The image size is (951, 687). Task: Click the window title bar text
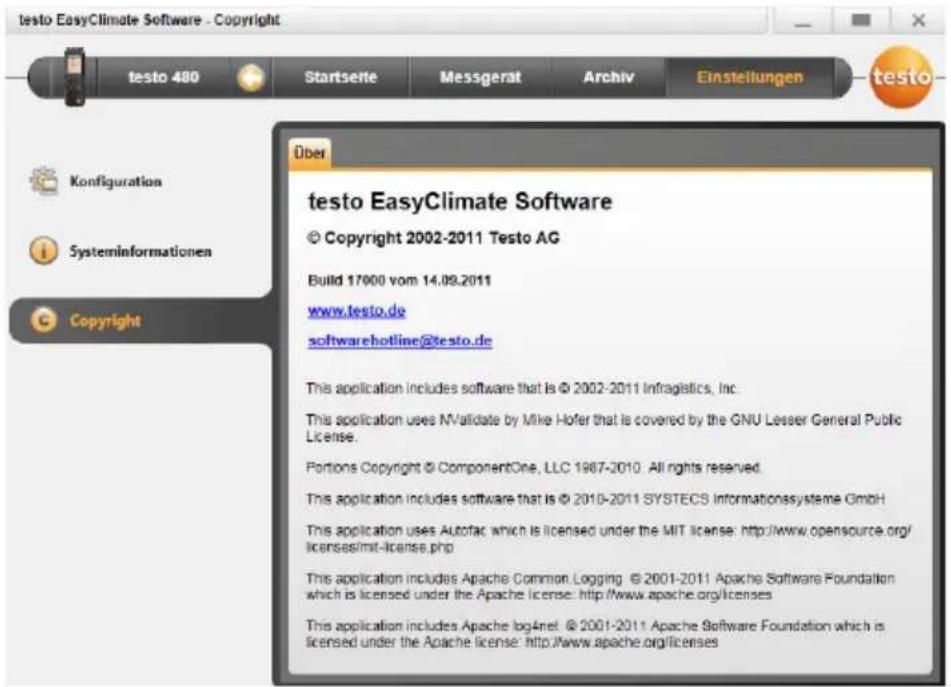click(149, 20)
